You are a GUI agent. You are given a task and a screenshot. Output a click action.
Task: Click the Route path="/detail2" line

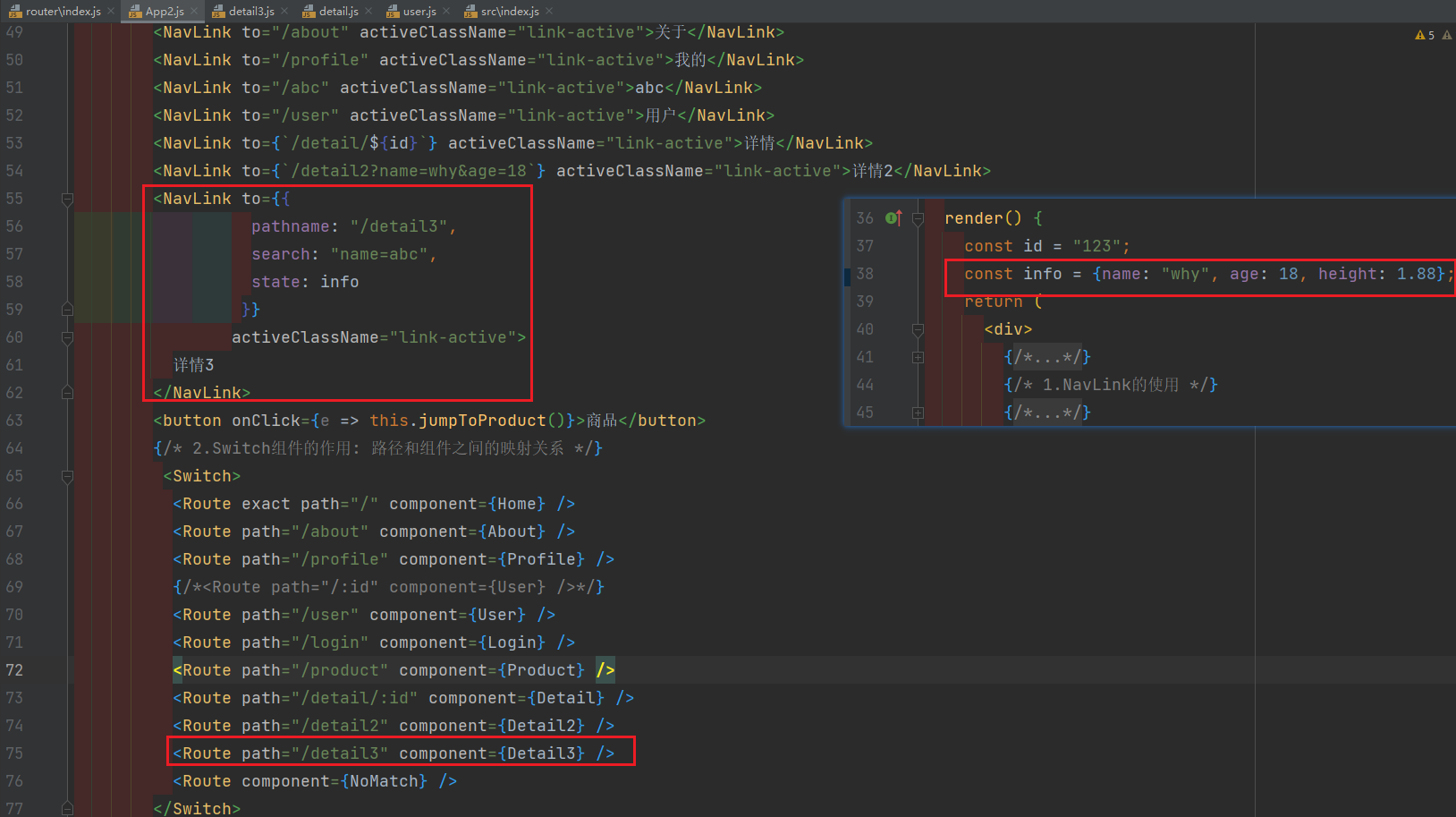pos(394,726)
